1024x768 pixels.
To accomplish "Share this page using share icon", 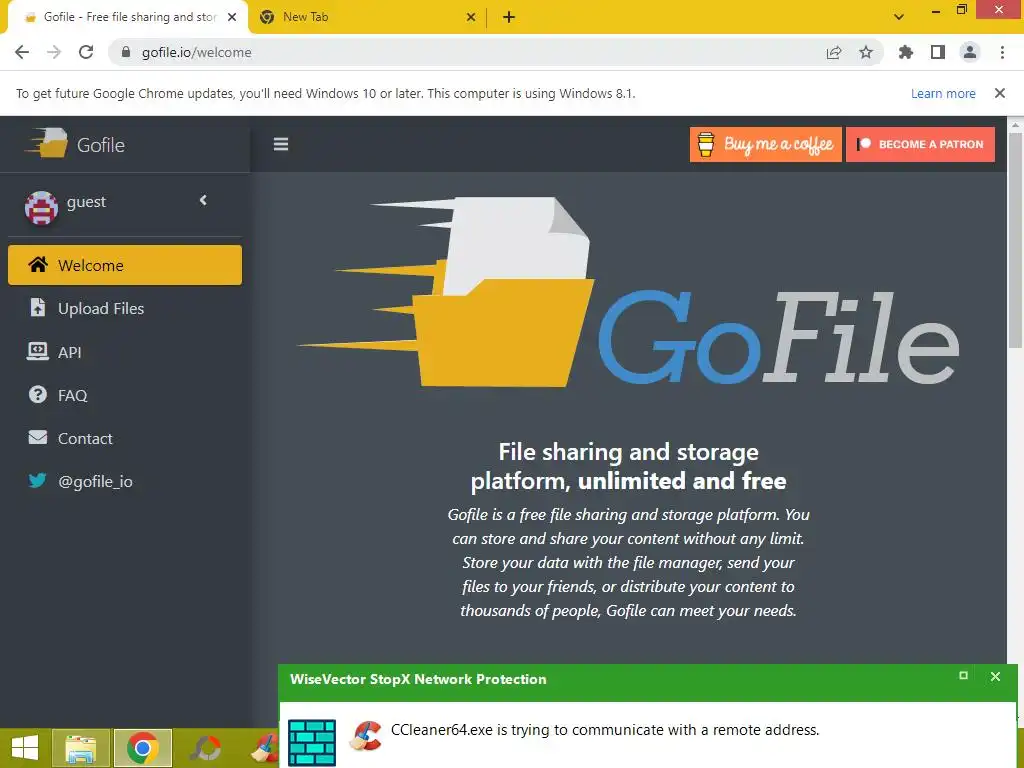I will [834, 52].
